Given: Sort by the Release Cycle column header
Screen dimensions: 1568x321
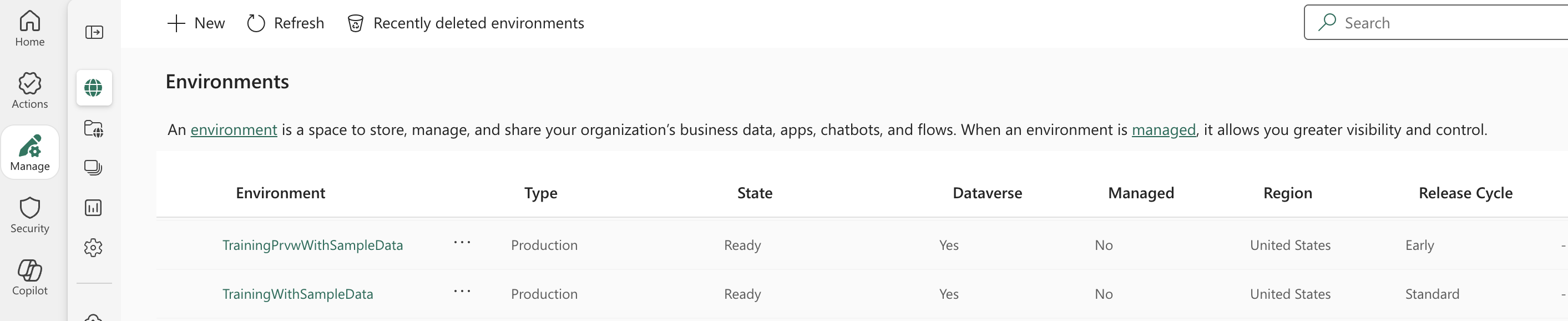Looking at the screenshot, I should (x=1465, y=193).
